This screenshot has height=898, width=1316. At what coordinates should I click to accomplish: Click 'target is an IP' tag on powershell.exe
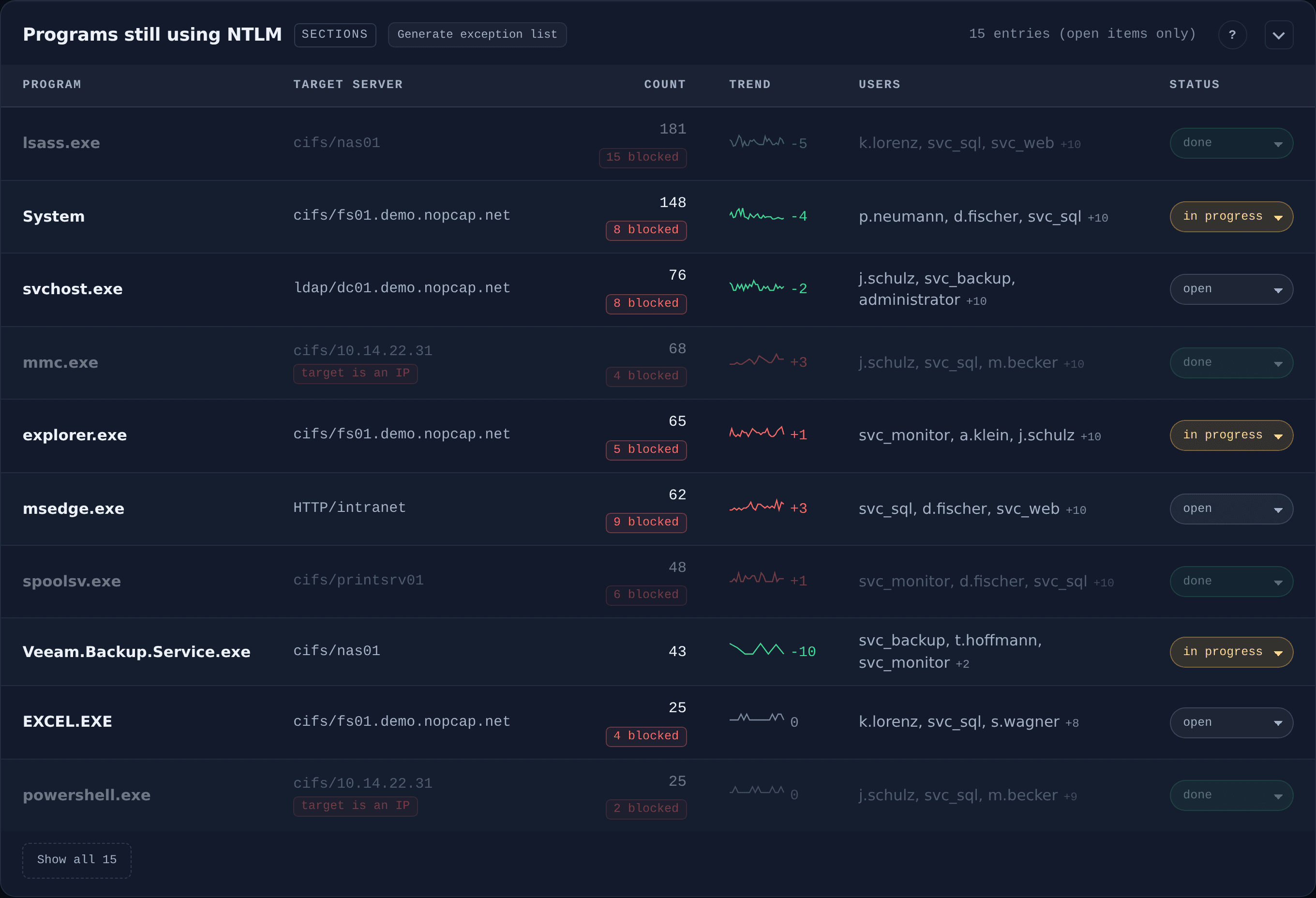coord(356,806)
